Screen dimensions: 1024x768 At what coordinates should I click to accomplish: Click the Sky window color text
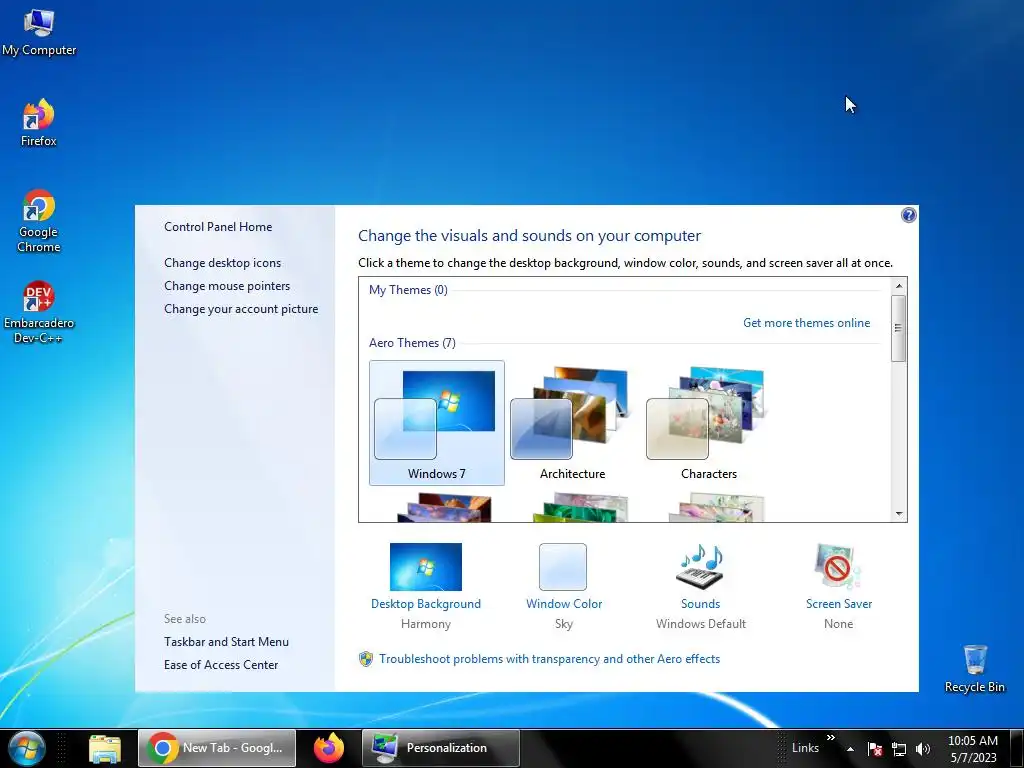click(x=564, y=624)
